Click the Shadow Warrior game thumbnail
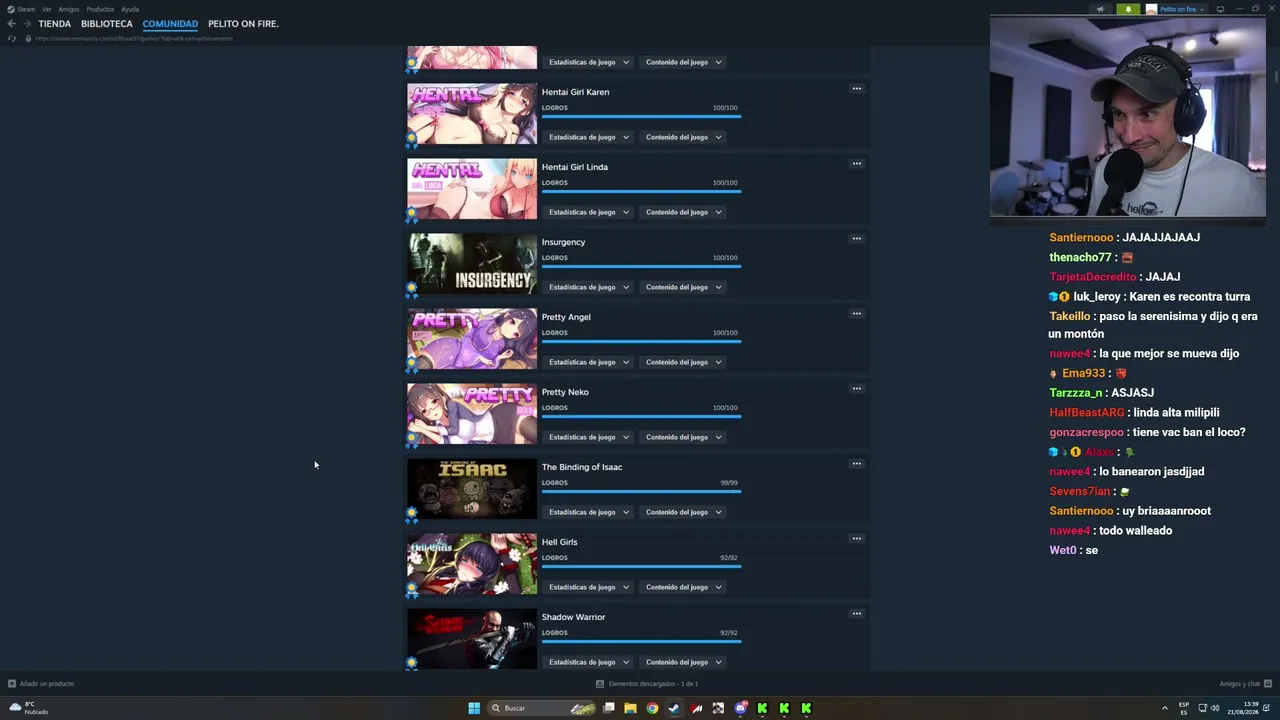Screen dimensions: 1280x720 [x=472, y=639]
